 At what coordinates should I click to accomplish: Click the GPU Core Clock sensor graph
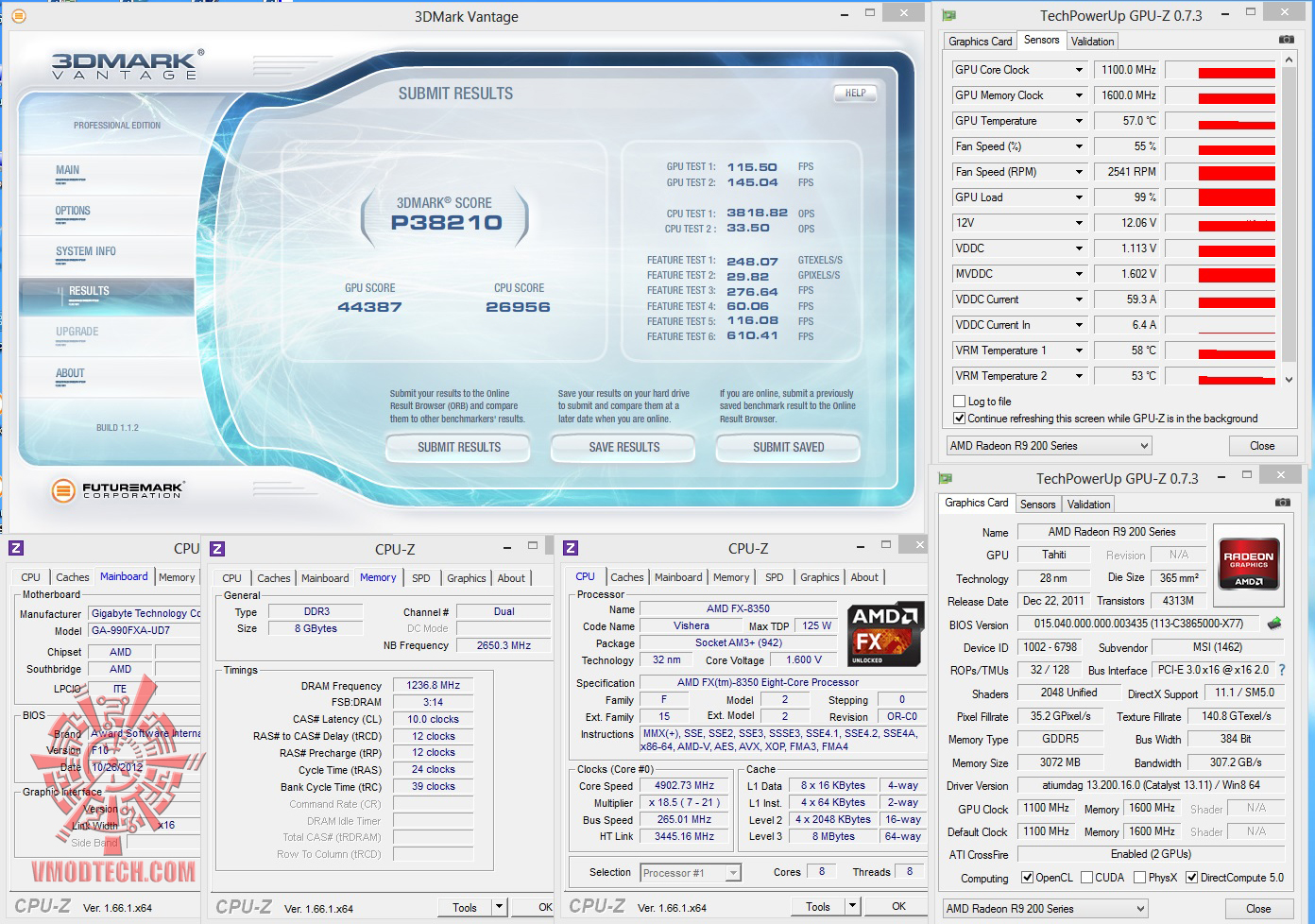[1221, 70]
